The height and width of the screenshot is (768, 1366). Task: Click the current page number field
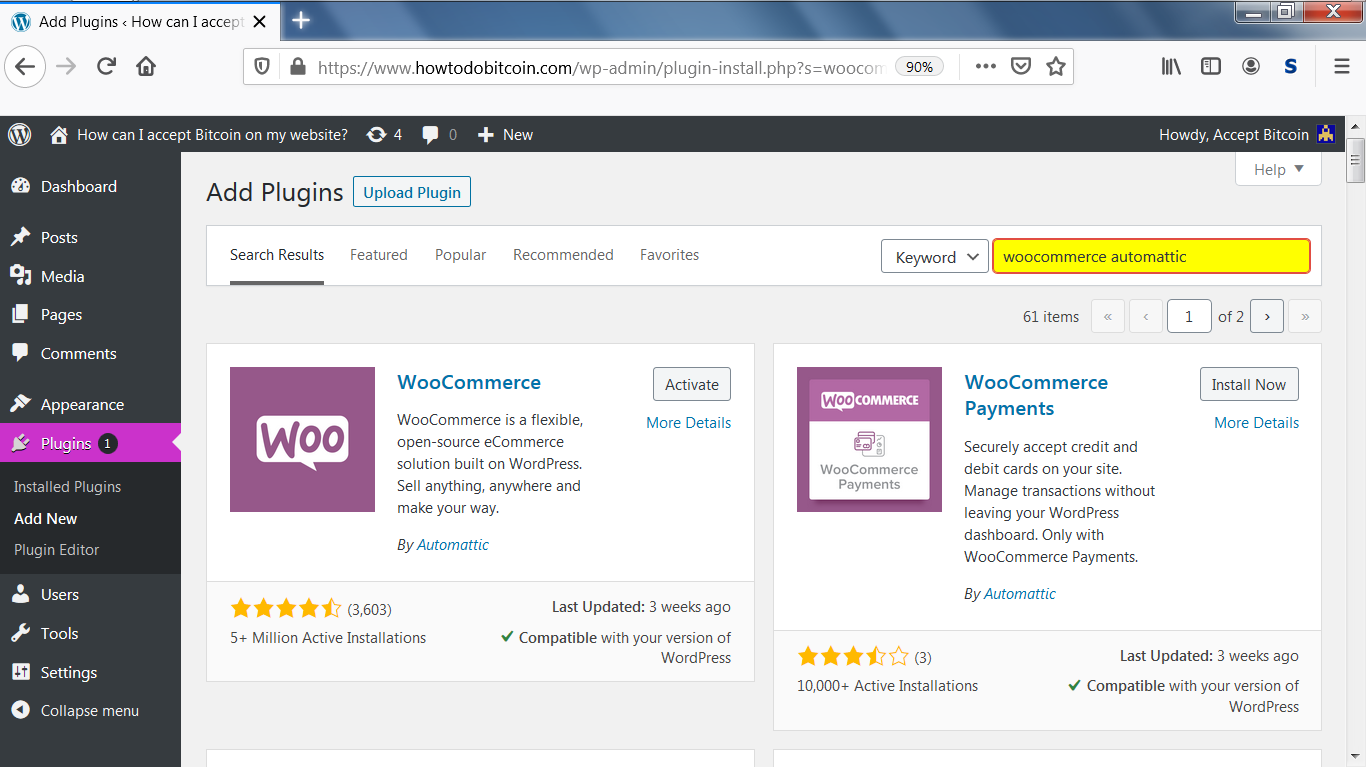[1189, 316]
